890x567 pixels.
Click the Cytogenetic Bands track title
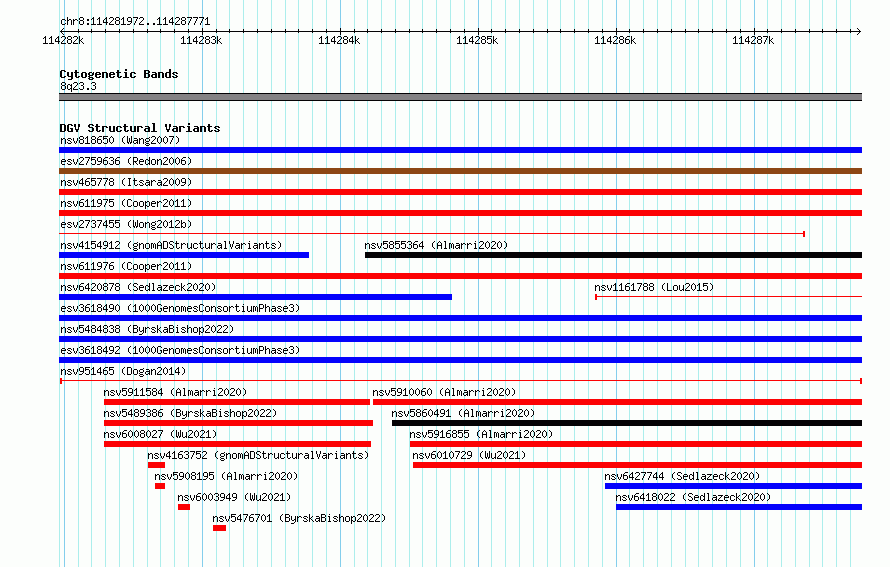[x=119, y=74]
